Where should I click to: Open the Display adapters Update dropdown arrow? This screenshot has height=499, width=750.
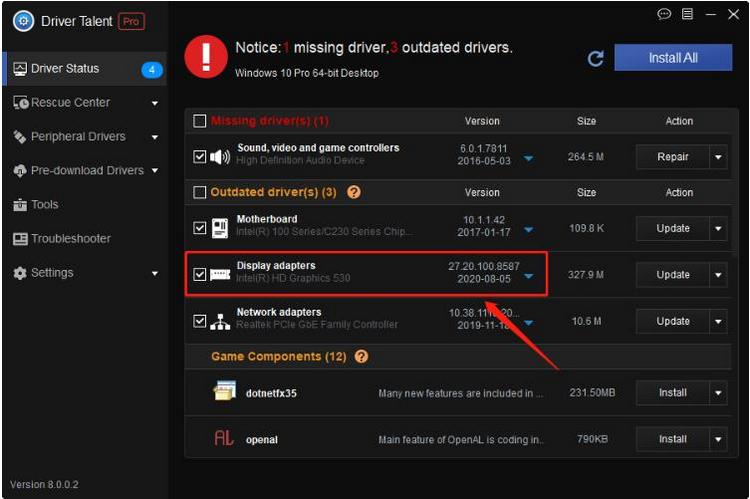click(718, 275)
